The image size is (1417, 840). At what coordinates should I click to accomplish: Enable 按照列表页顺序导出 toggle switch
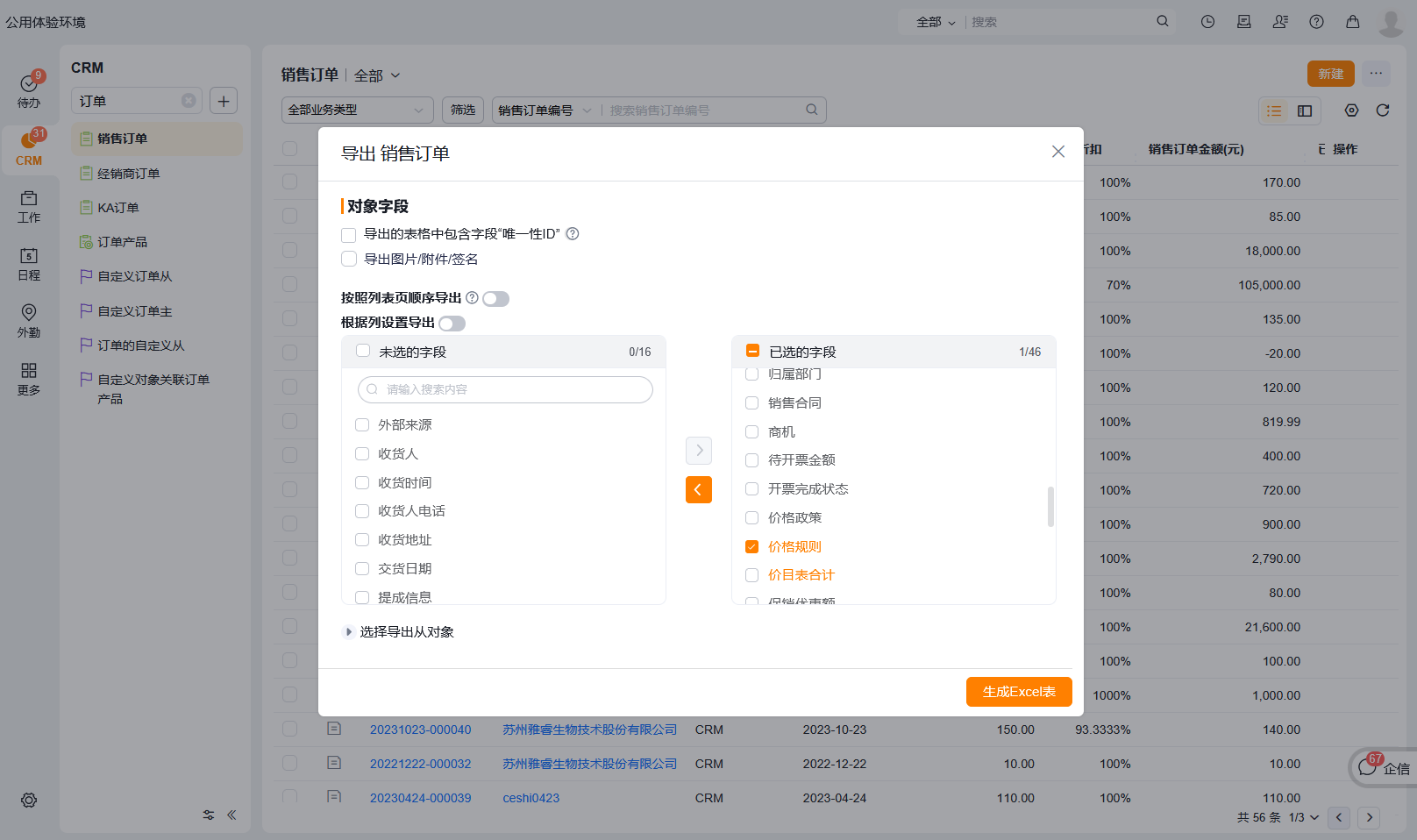pyautogui.click(x=495, y=299)
